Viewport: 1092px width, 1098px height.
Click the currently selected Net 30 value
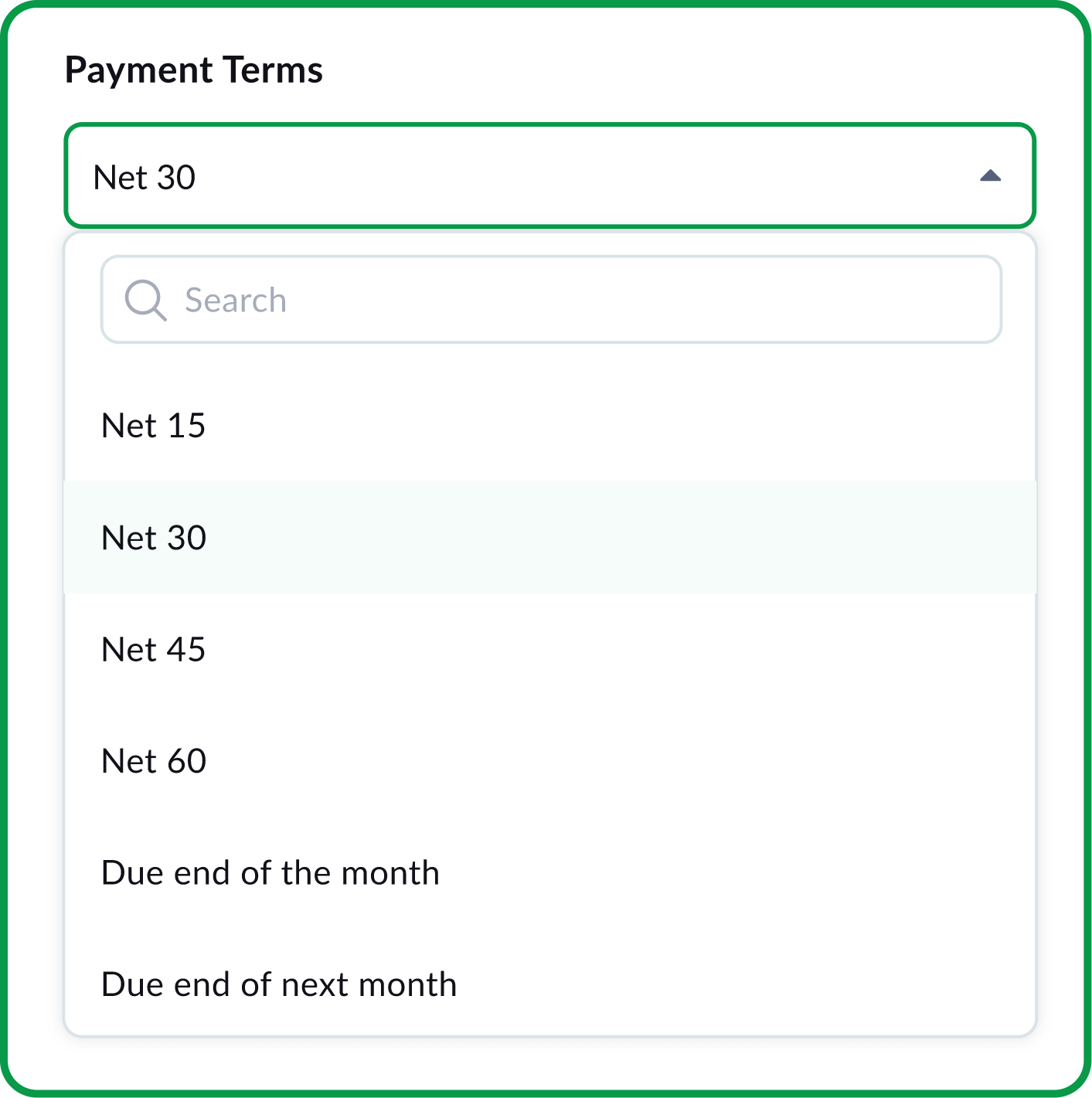point(142,176)
